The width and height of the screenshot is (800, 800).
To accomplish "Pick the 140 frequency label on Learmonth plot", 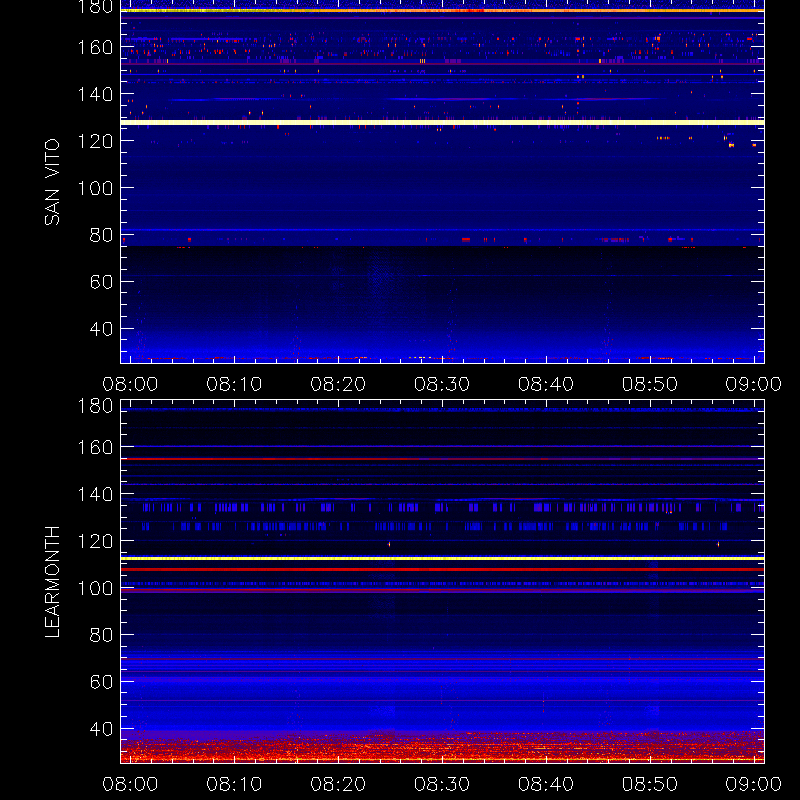I will 95,494.
